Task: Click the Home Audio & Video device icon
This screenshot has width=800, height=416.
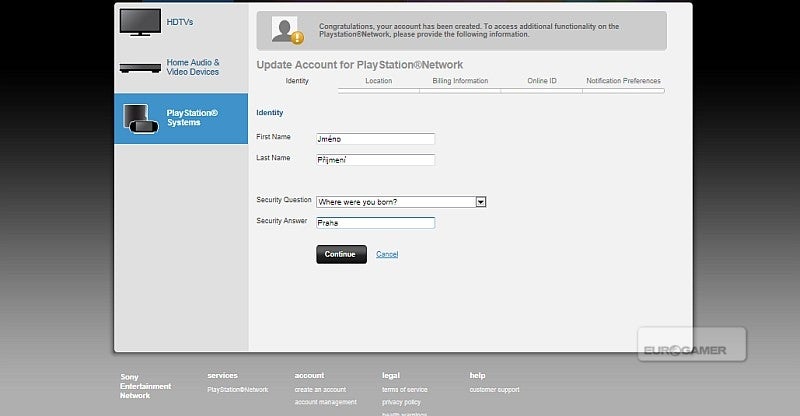Action: 140,68
